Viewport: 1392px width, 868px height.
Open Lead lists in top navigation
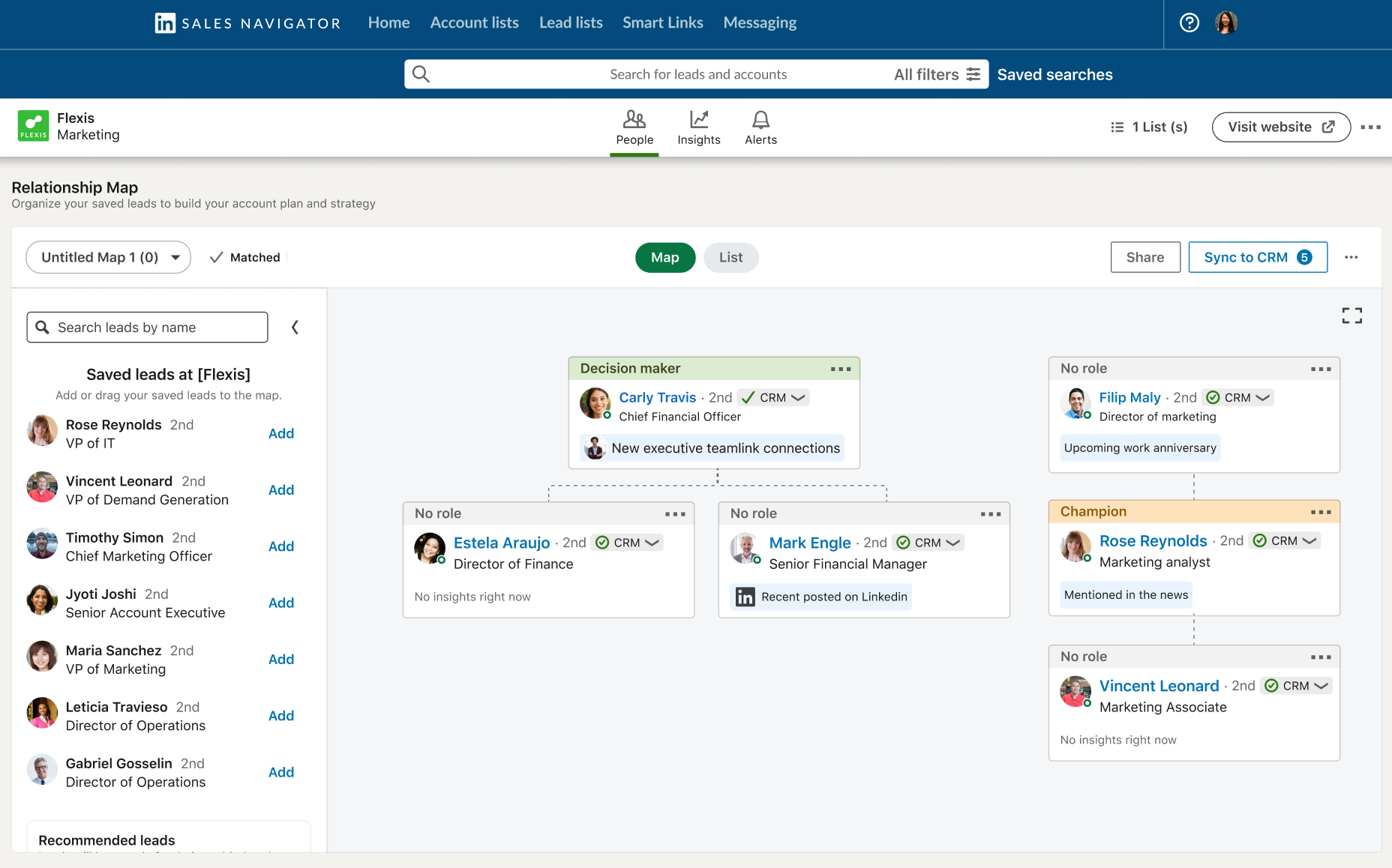[571, 22]
